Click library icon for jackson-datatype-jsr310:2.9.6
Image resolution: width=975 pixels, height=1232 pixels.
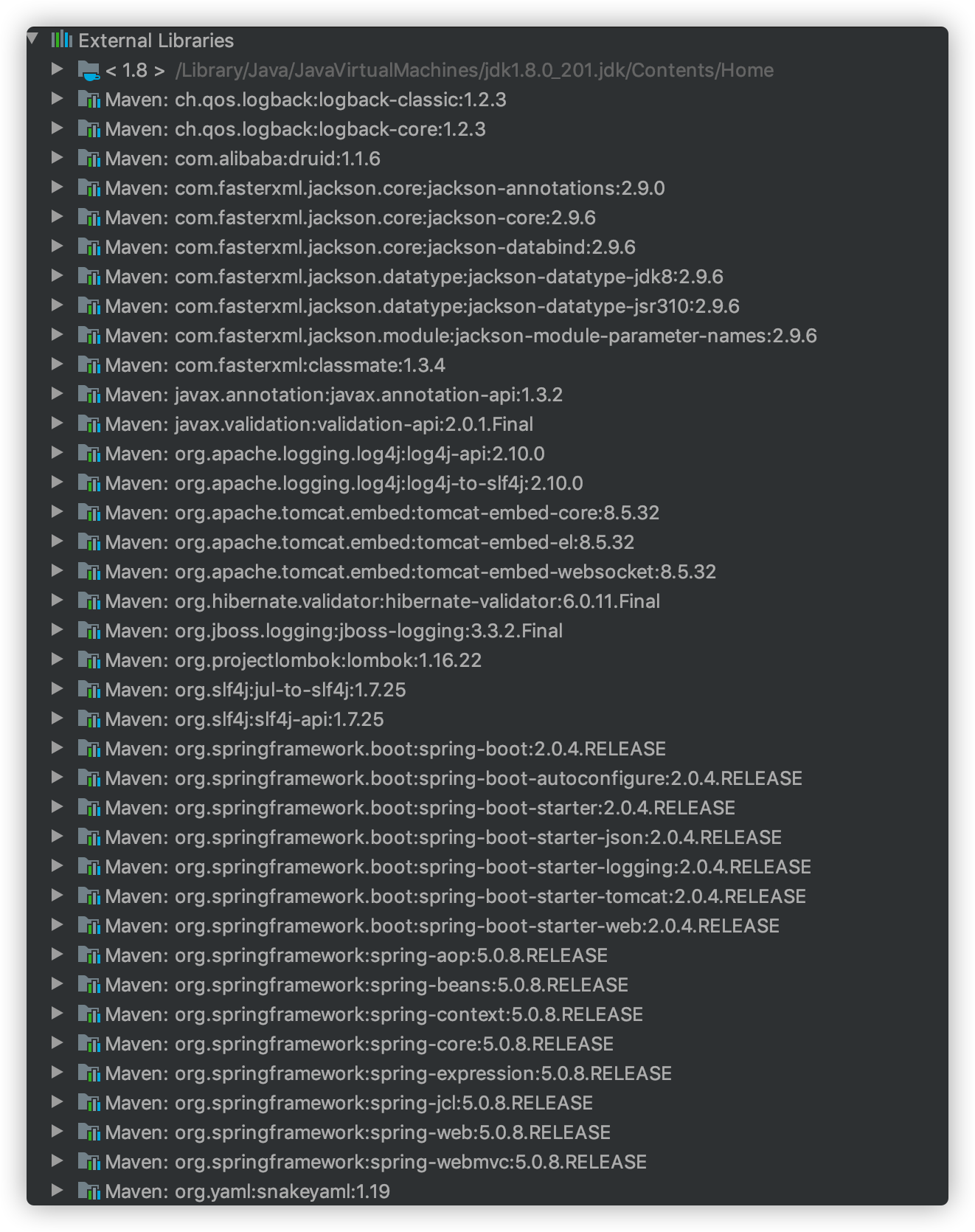tap(89, 306)
